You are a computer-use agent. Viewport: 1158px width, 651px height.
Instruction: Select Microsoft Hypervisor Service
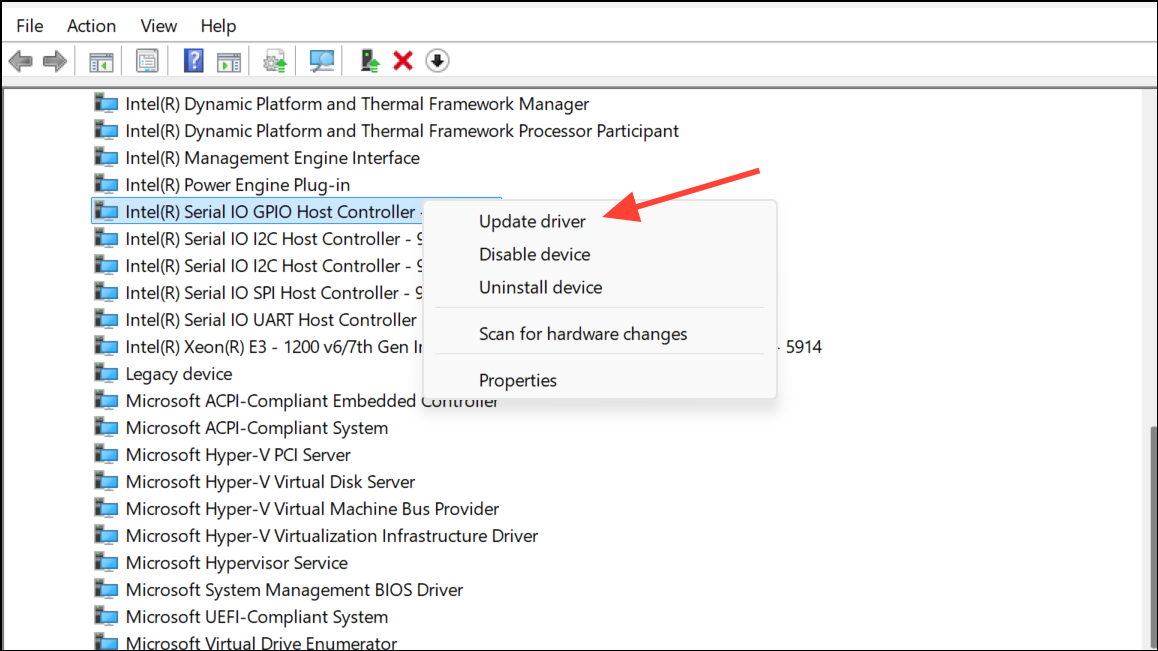pyautogui.click(x=236, y=563)
